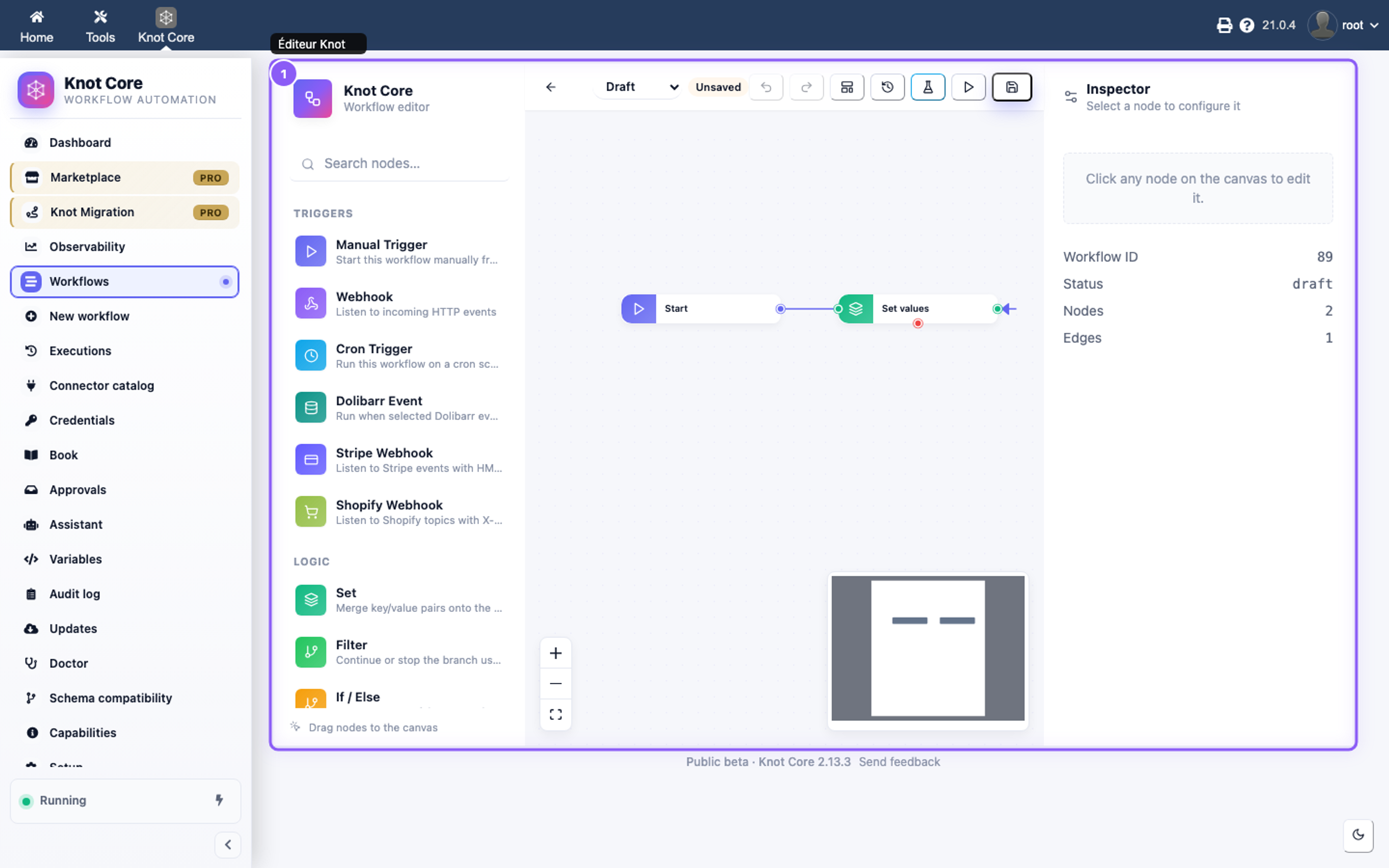
Task: Click the auto-layout icon in toolbar
Action: tap(846, 87)
